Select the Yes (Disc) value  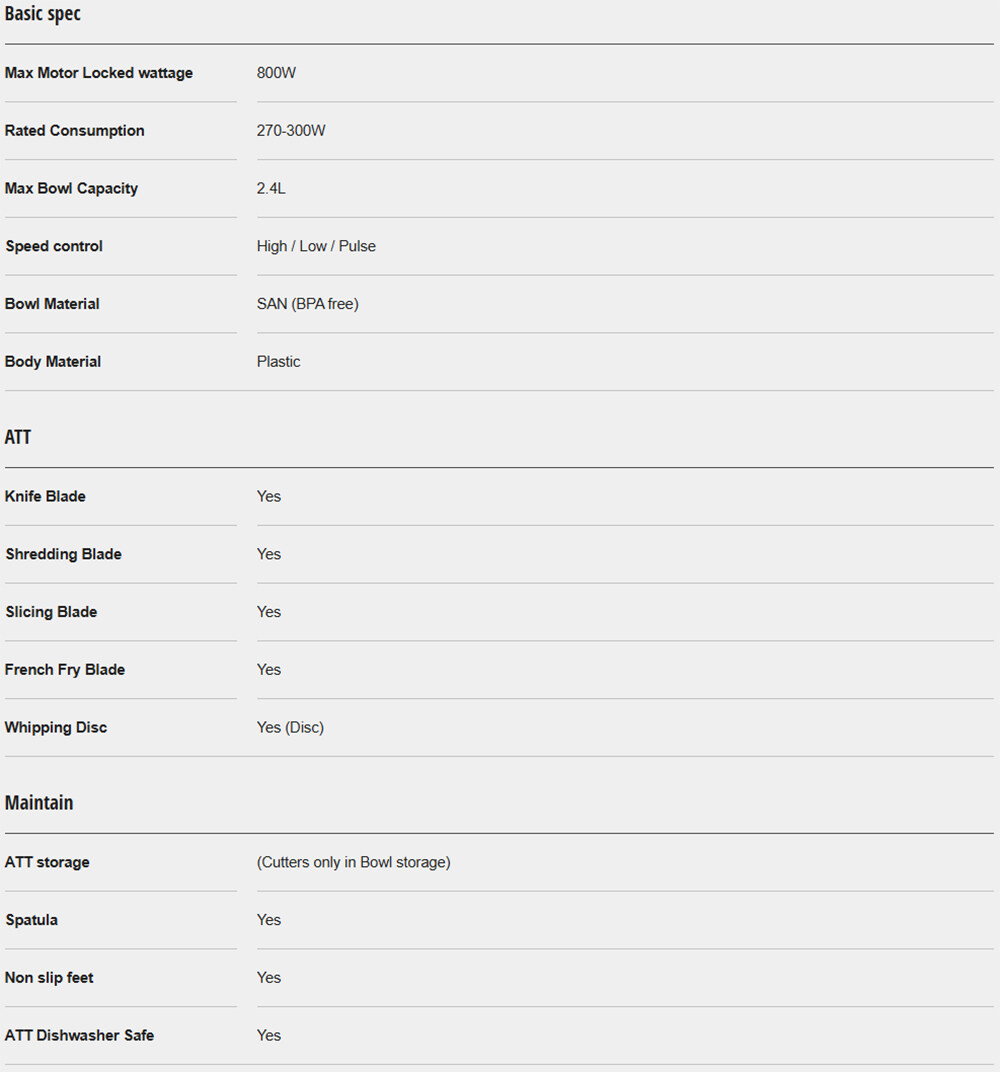coord(290,728)
